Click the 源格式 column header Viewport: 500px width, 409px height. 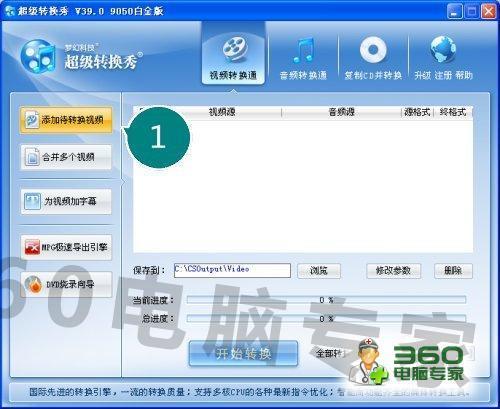[417, 112]
